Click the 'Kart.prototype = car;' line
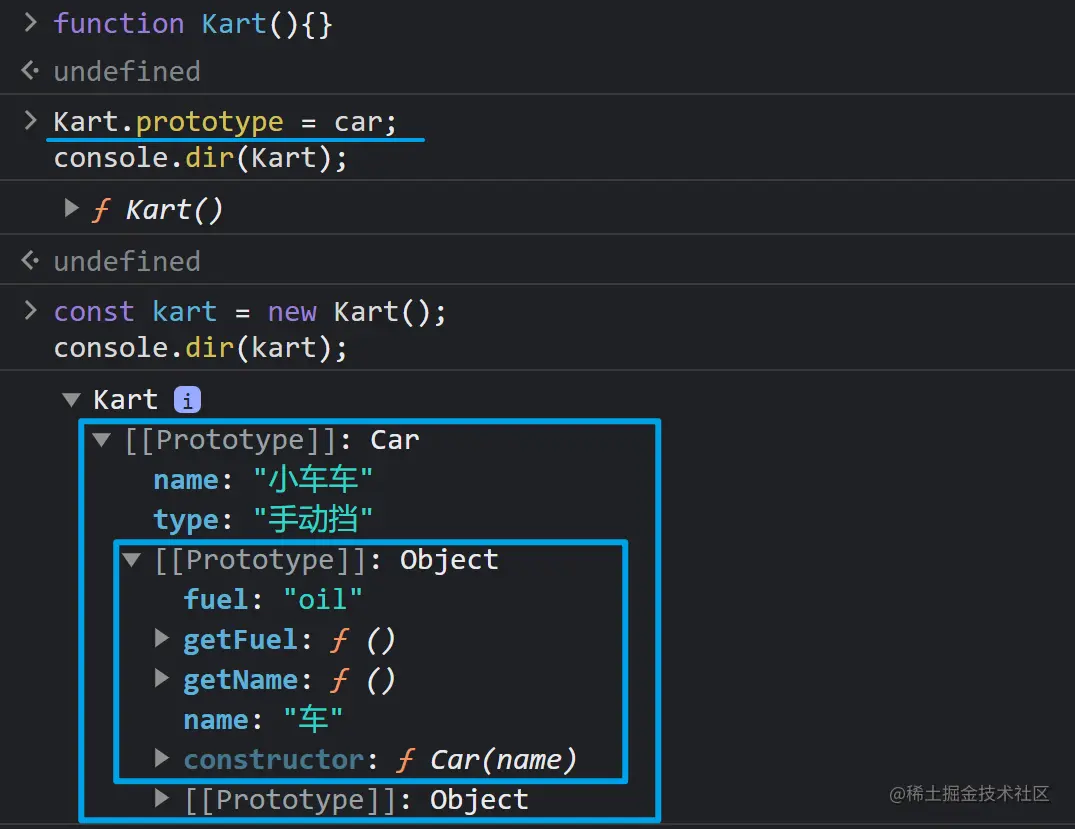 coord(225,122)
